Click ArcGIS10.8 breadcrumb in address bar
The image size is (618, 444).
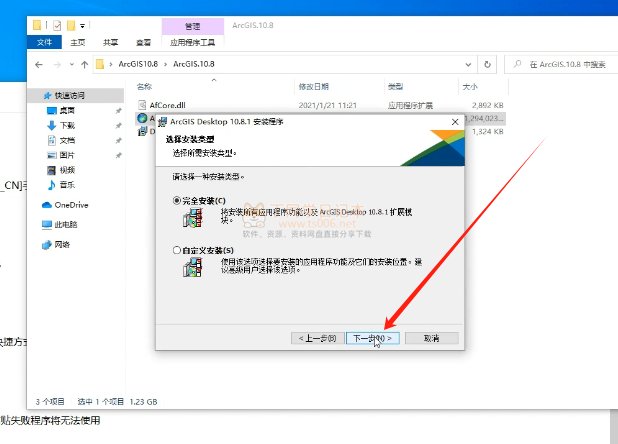point(138,64)
